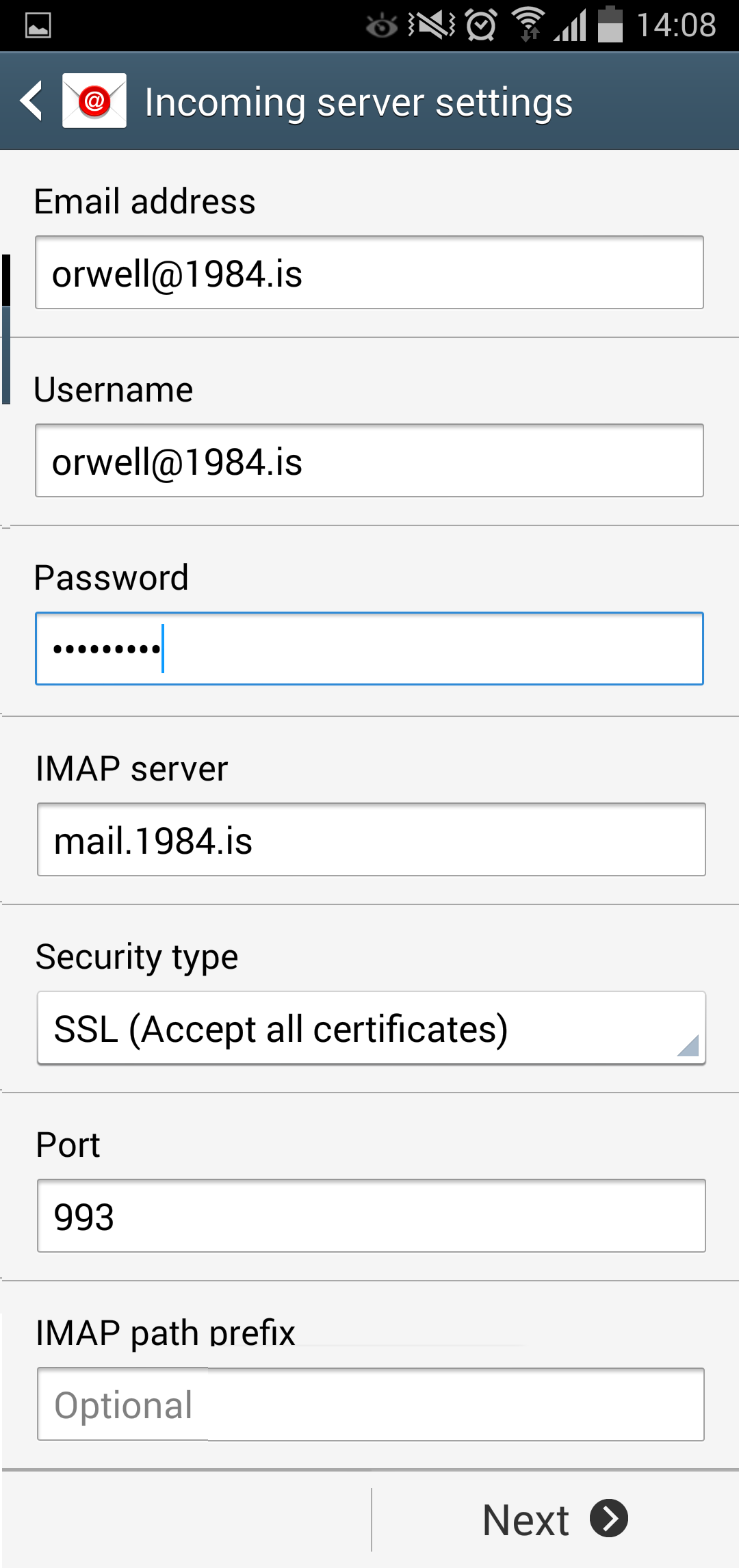Tap the alarm clock status icon
Image resolution: width=739 pixels, height=1568 pixels.
pyautogui.click(x=481, y=26)
